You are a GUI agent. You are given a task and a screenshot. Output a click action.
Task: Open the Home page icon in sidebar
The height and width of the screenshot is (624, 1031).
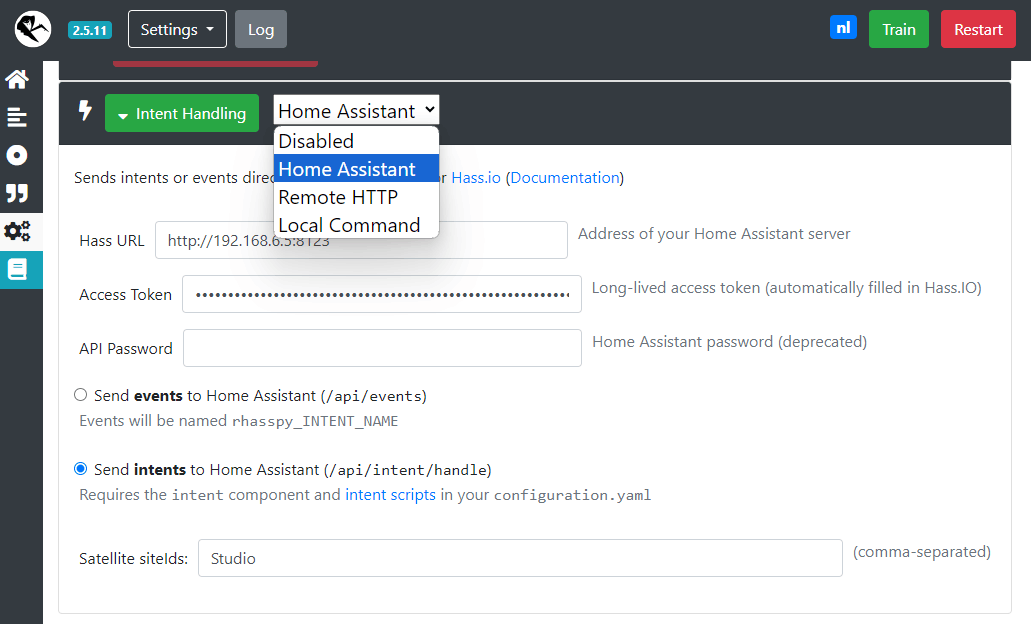[x=17, y=80]
